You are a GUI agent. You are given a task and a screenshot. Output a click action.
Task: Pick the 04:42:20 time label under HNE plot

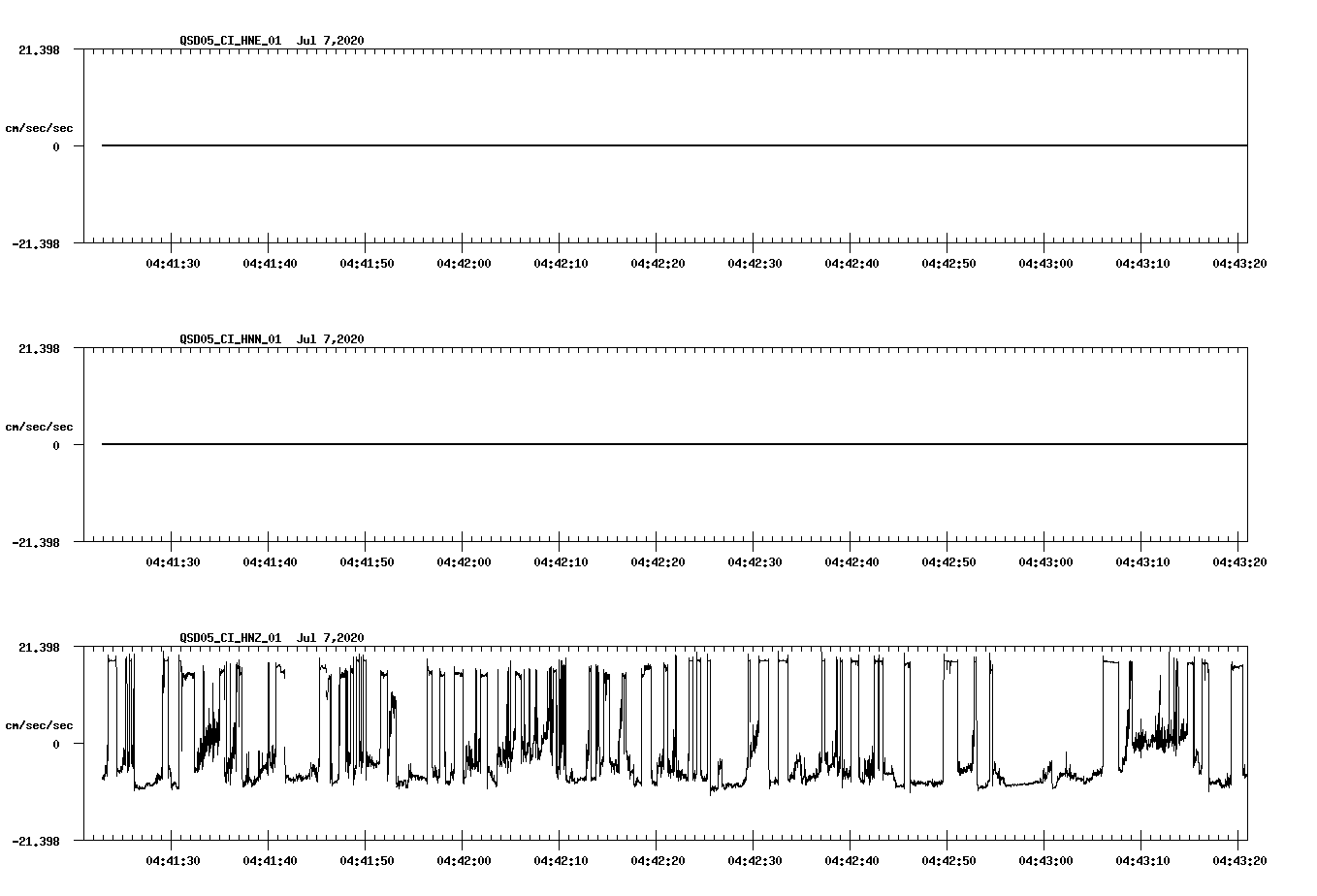click(658, 263)
